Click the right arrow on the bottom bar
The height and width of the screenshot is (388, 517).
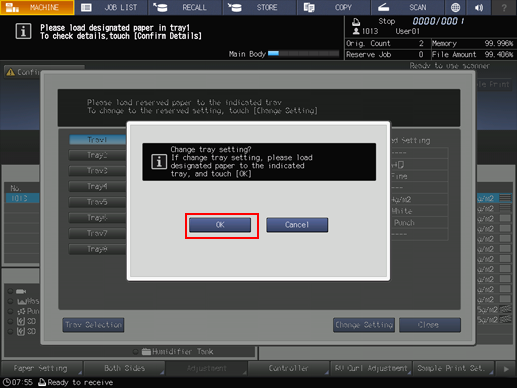(506, 369)
